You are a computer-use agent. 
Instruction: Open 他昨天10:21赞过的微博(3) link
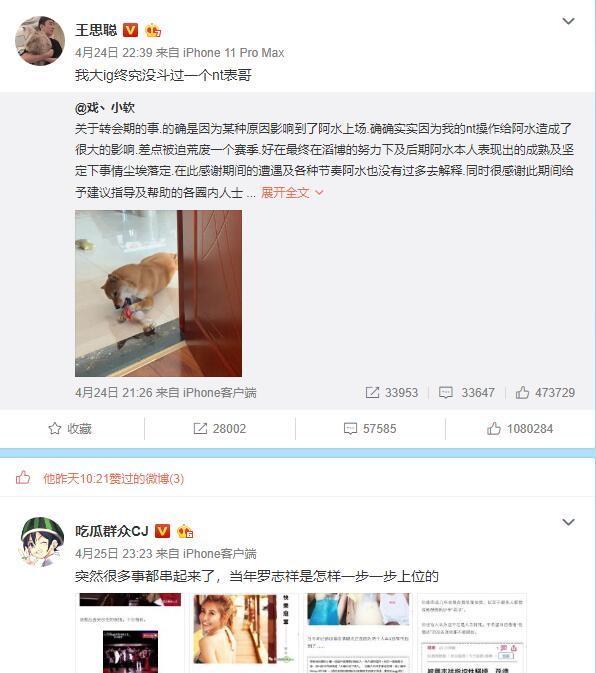113,479
